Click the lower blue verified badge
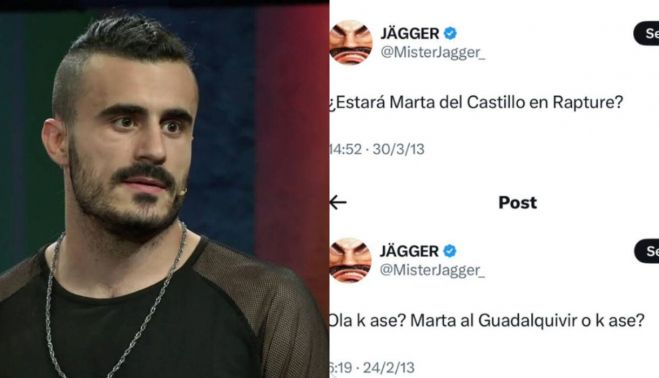Image resolution: width=659 pixels, height=378 pixels. (450, 251)
